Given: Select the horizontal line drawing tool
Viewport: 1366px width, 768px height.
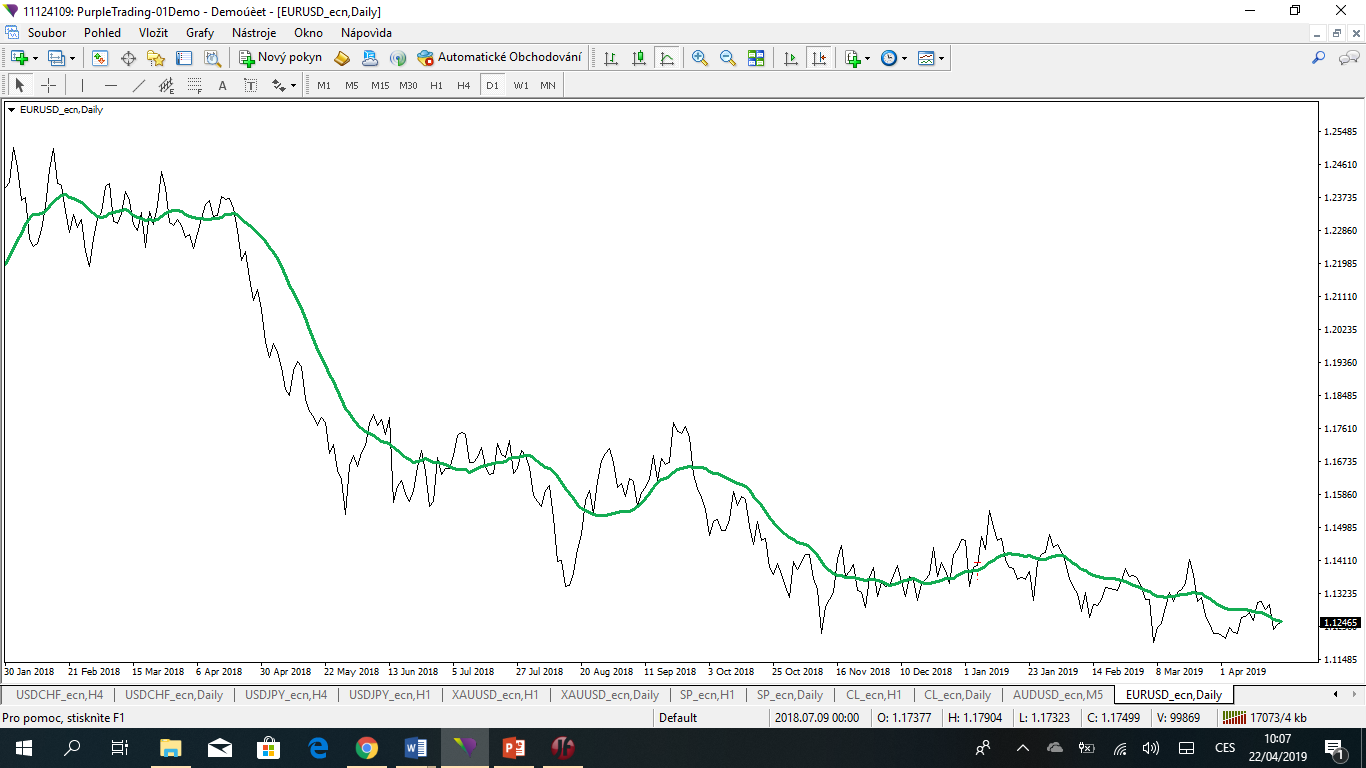Looking at the screenshot, I should point(110,85).
